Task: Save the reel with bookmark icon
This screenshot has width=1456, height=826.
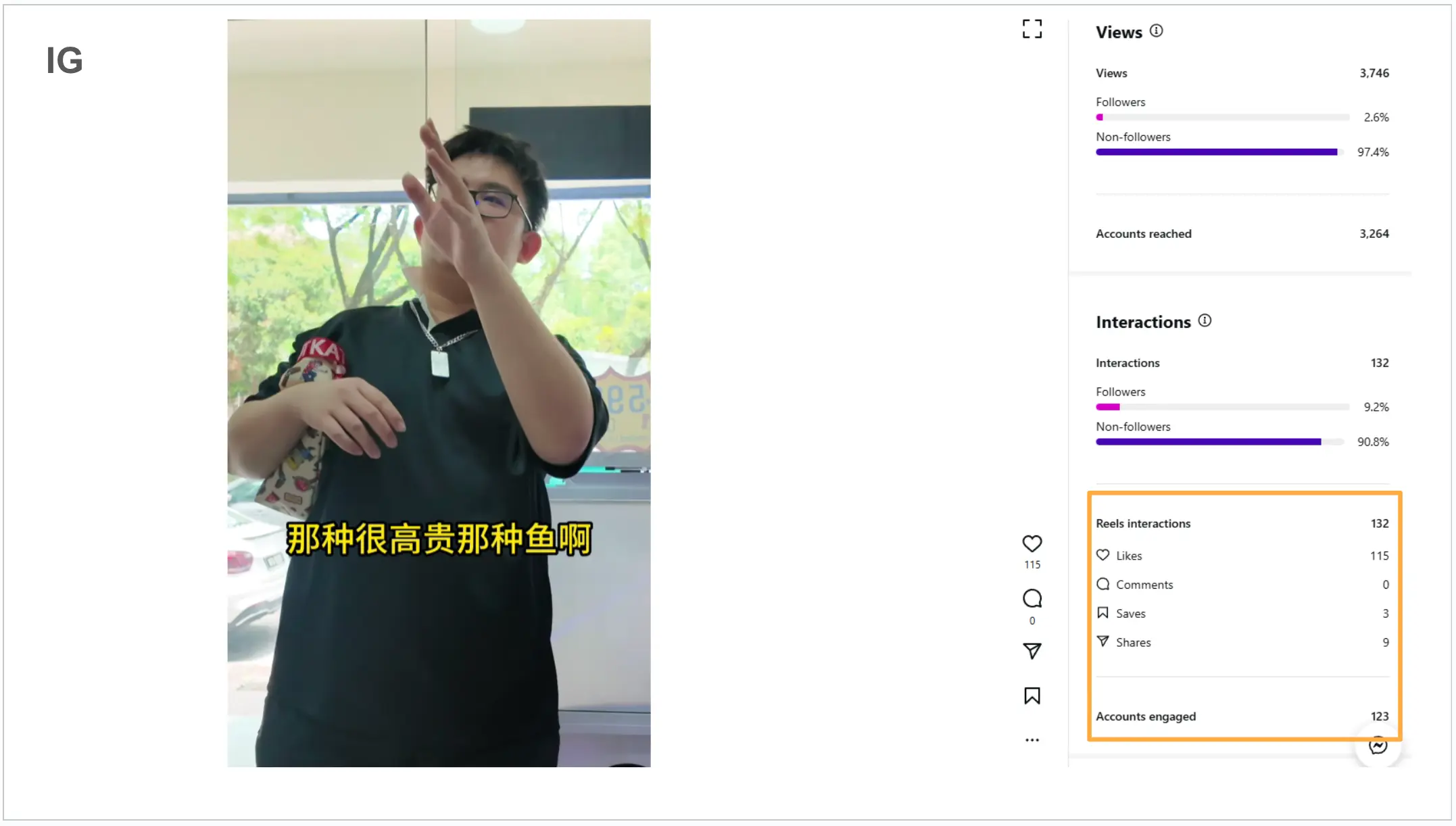Action: click(x=1032, y=696)
